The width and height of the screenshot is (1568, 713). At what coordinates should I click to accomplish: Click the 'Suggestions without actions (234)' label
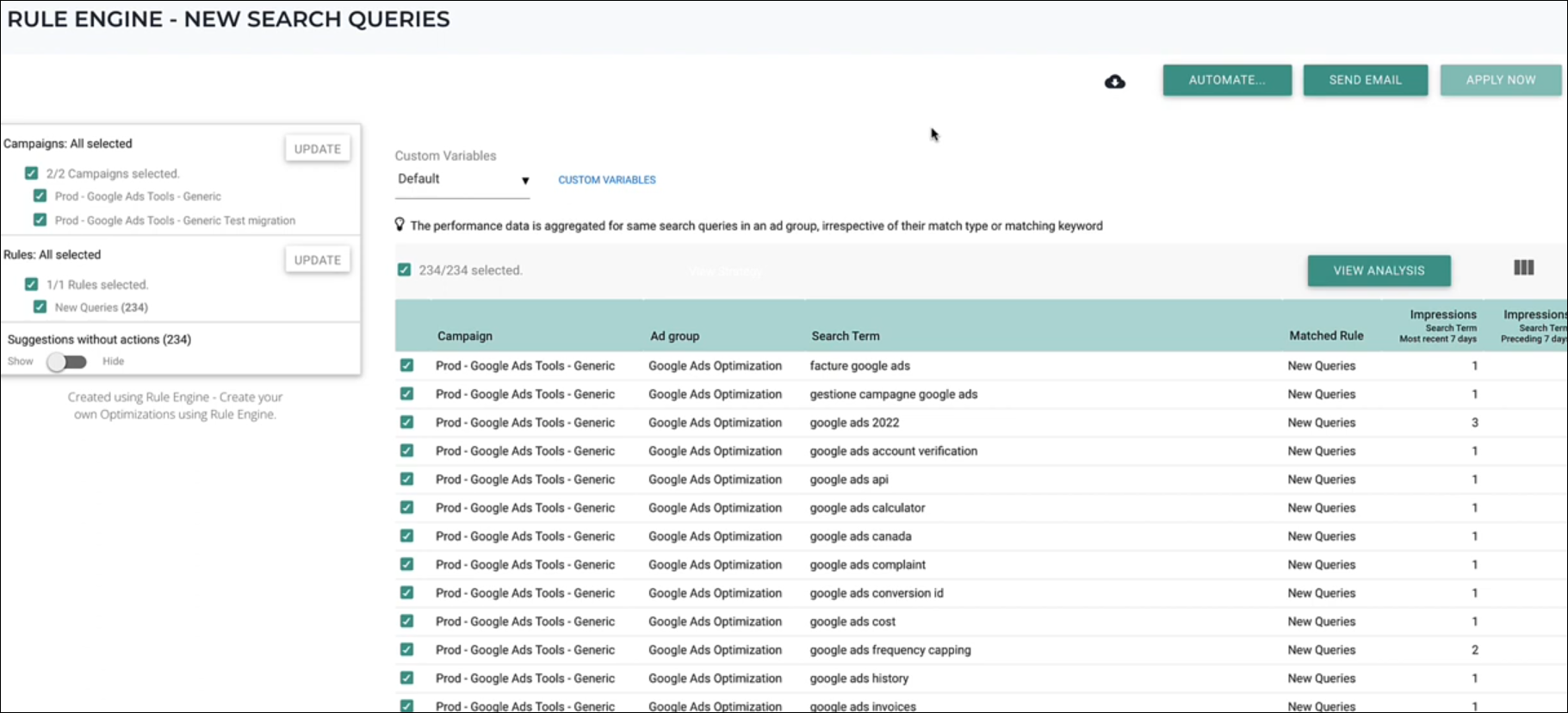point(99,339)
